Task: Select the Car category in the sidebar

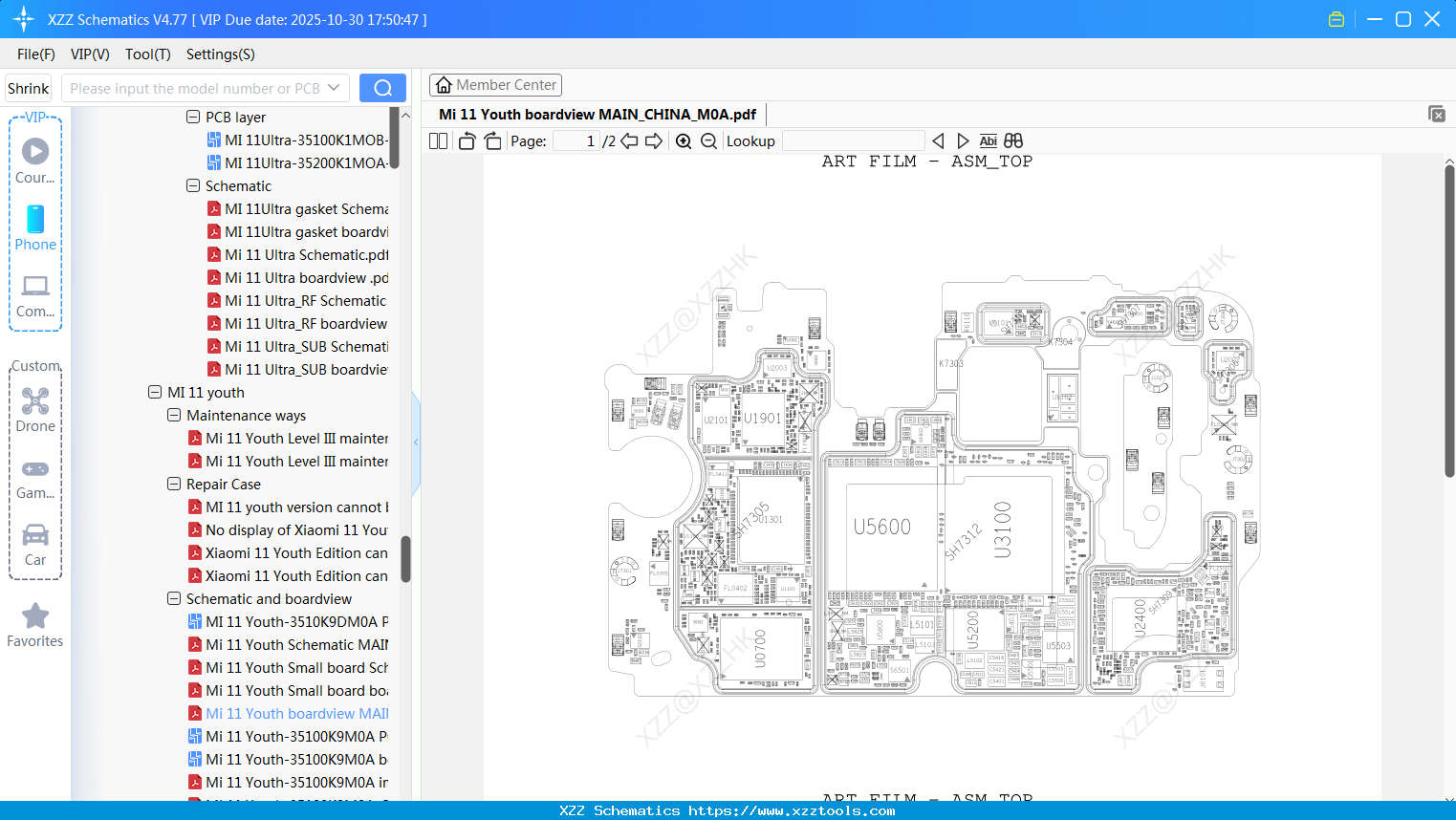Action: pyautogui.click(x=34, y=545)
